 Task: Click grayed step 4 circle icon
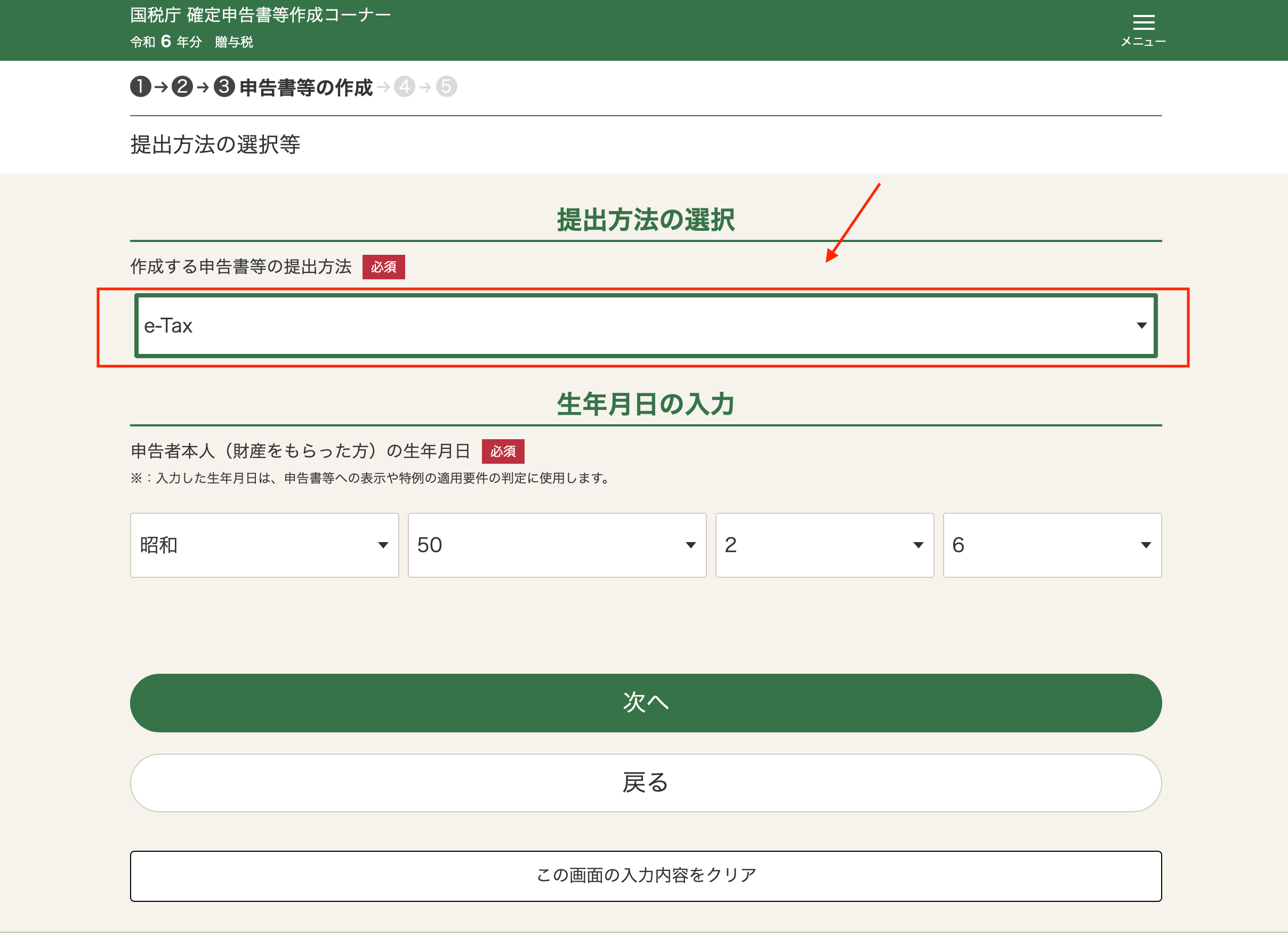(x=404, y=87)
